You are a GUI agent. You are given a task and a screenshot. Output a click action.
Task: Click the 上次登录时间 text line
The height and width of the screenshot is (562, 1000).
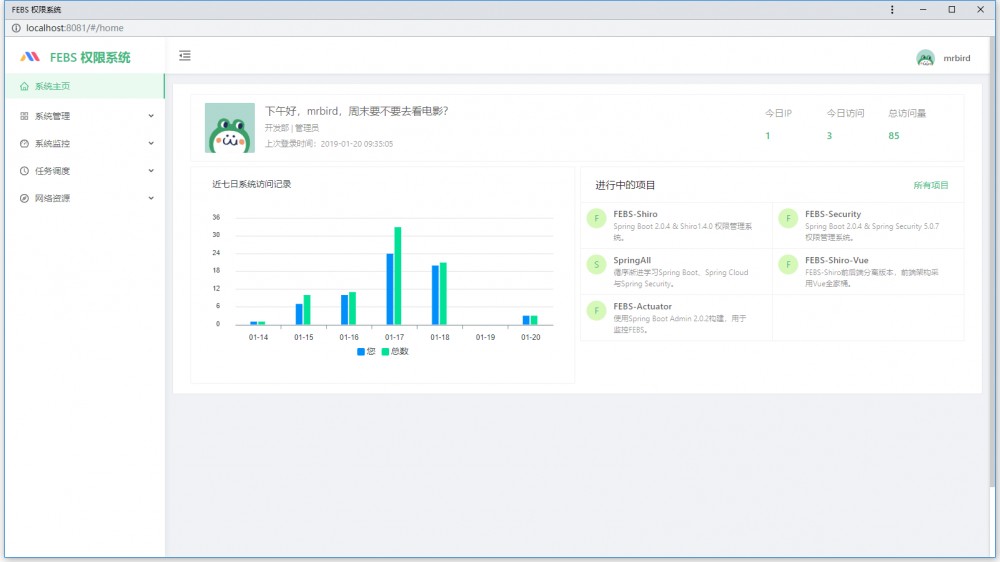[329, 144]
